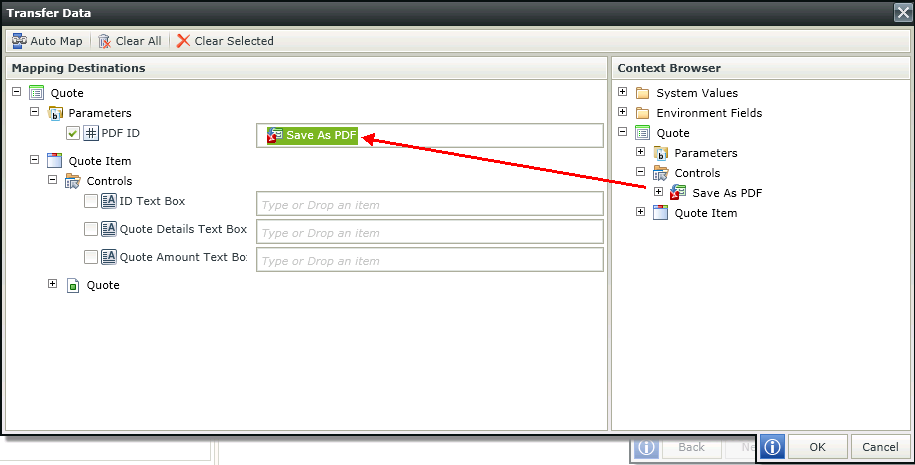Click the Clear All toolbar label
Image resolution: width=915 pixels, height=465 pixels.
pyautogui.click(x=138, y=41)
